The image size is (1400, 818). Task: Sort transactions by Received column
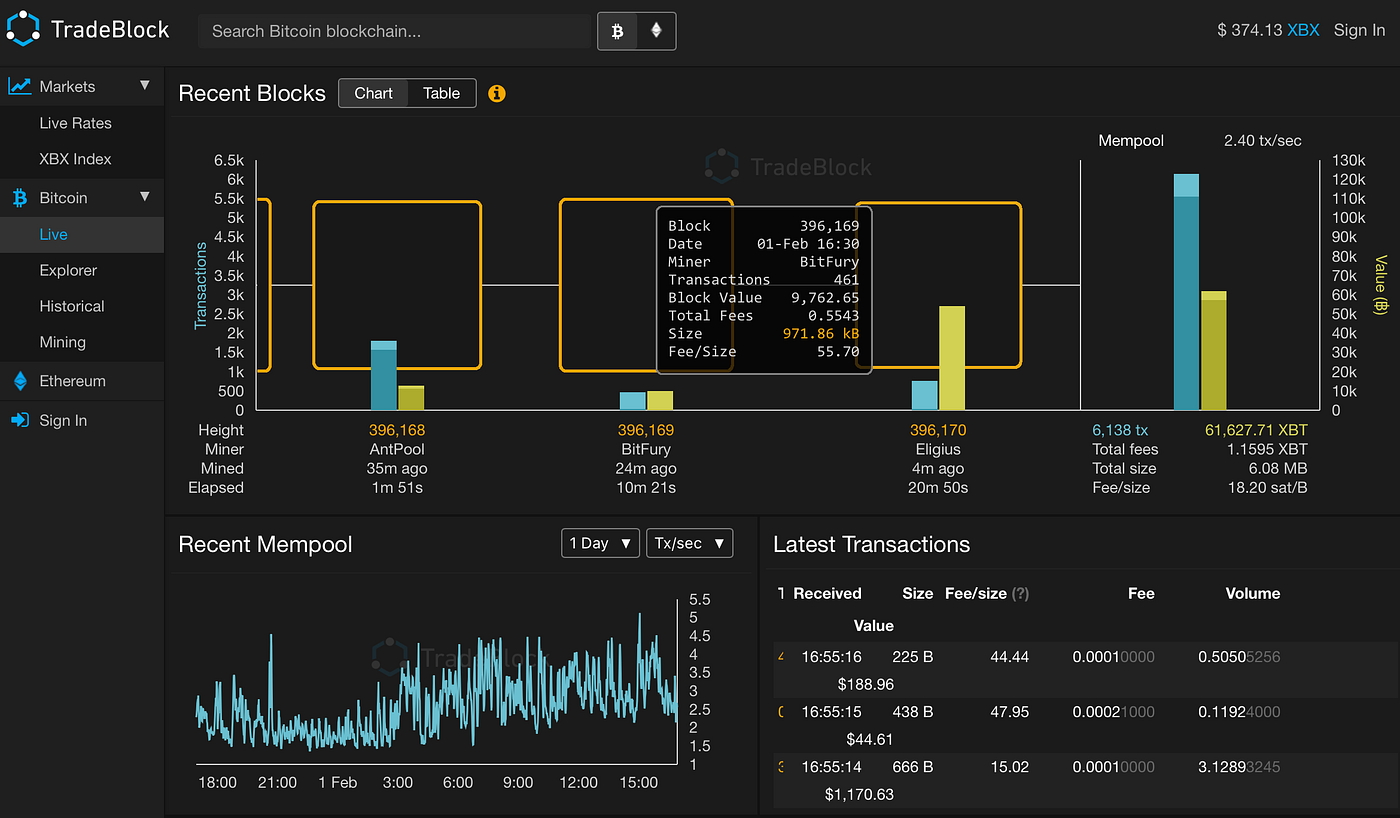click(827, 593)
